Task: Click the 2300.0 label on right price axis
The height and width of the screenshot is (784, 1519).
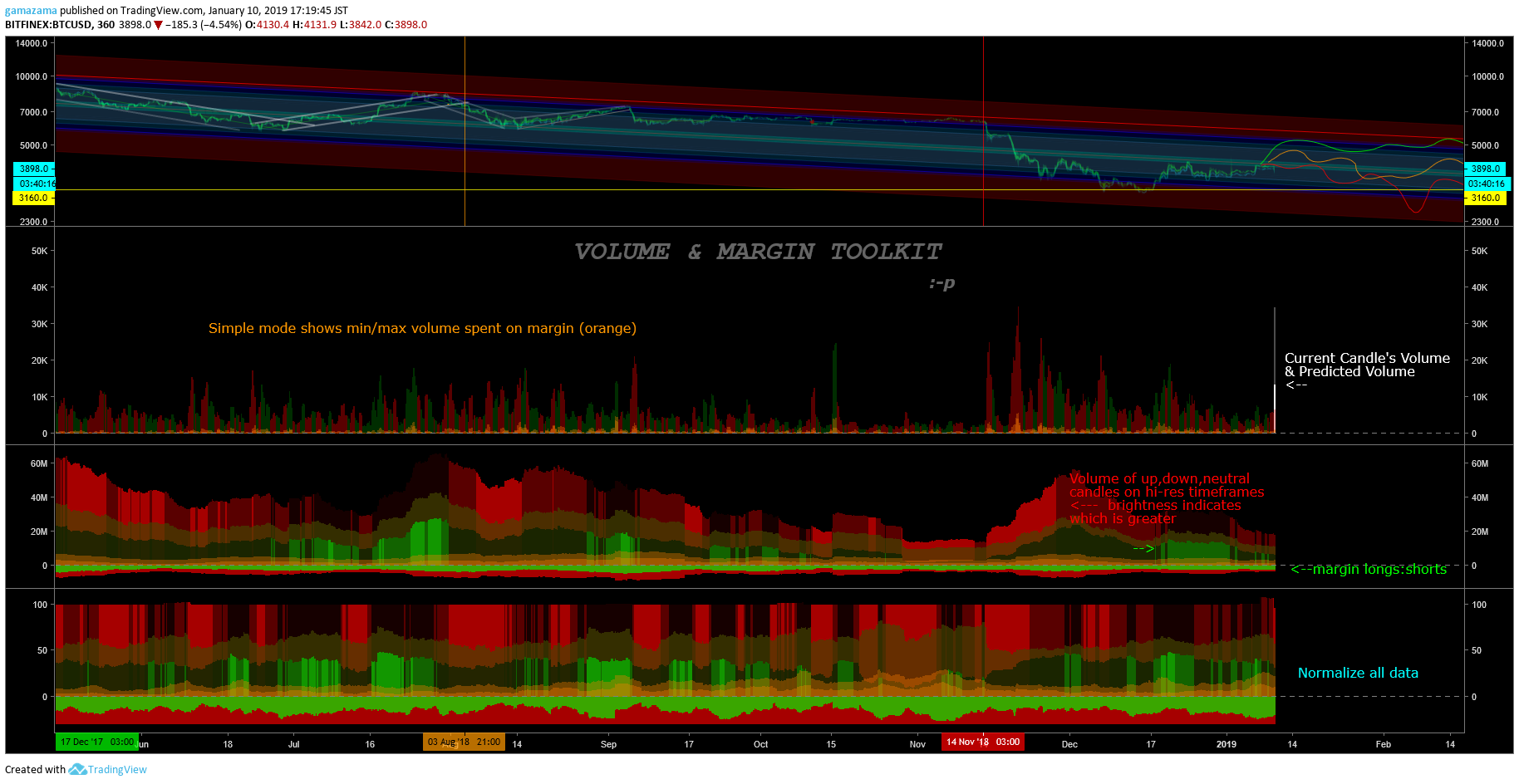Action: 1485,222
